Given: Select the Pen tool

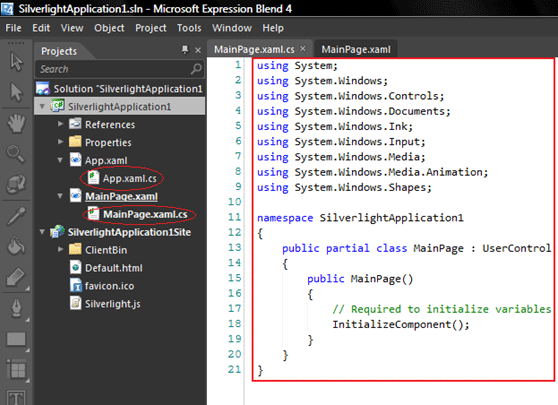Looking at the screenshot, I should [16, 308].
